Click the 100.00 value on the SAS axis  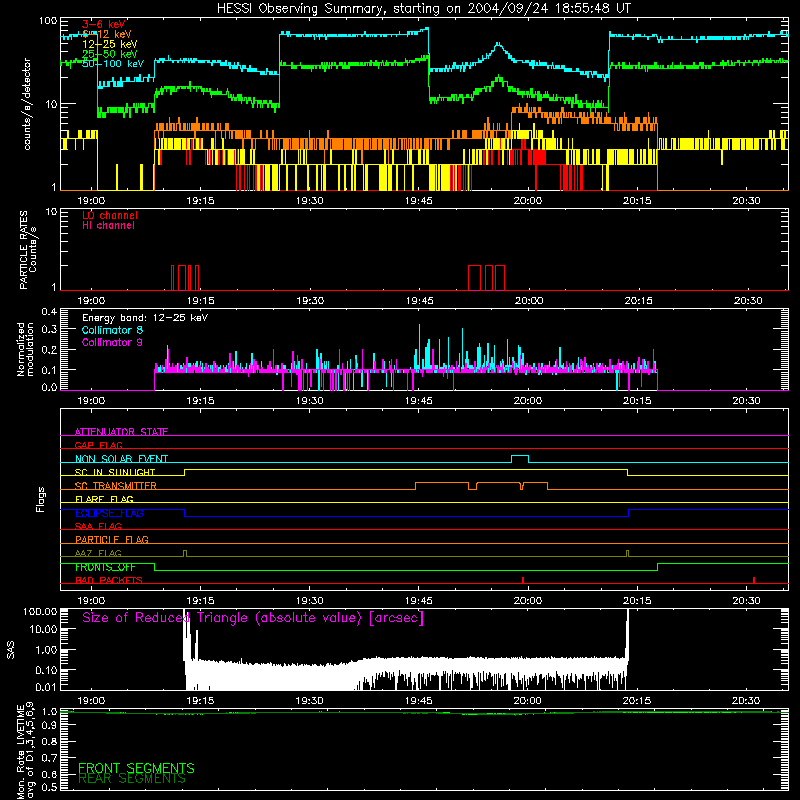click(40, 612)
